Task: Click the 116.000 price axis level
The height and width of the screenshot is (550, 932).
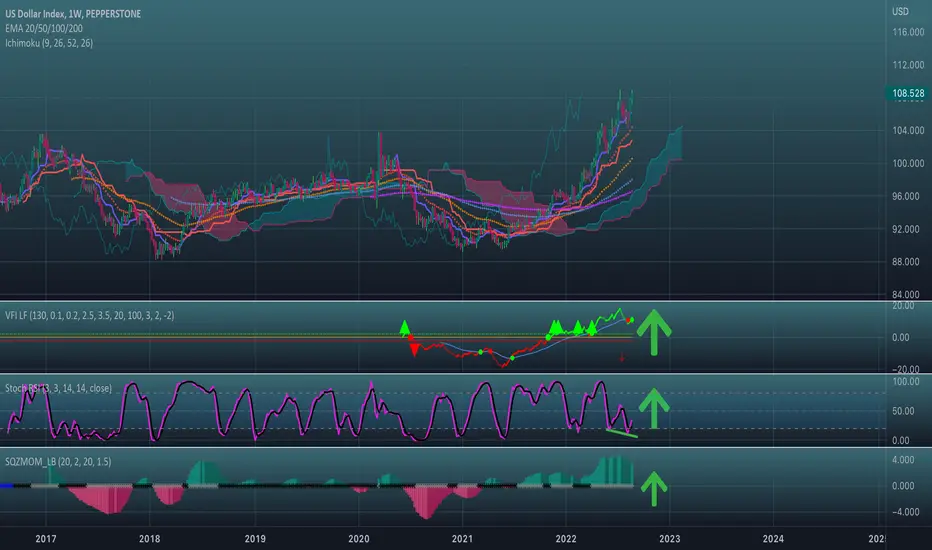Action: (x=908, y=32)
